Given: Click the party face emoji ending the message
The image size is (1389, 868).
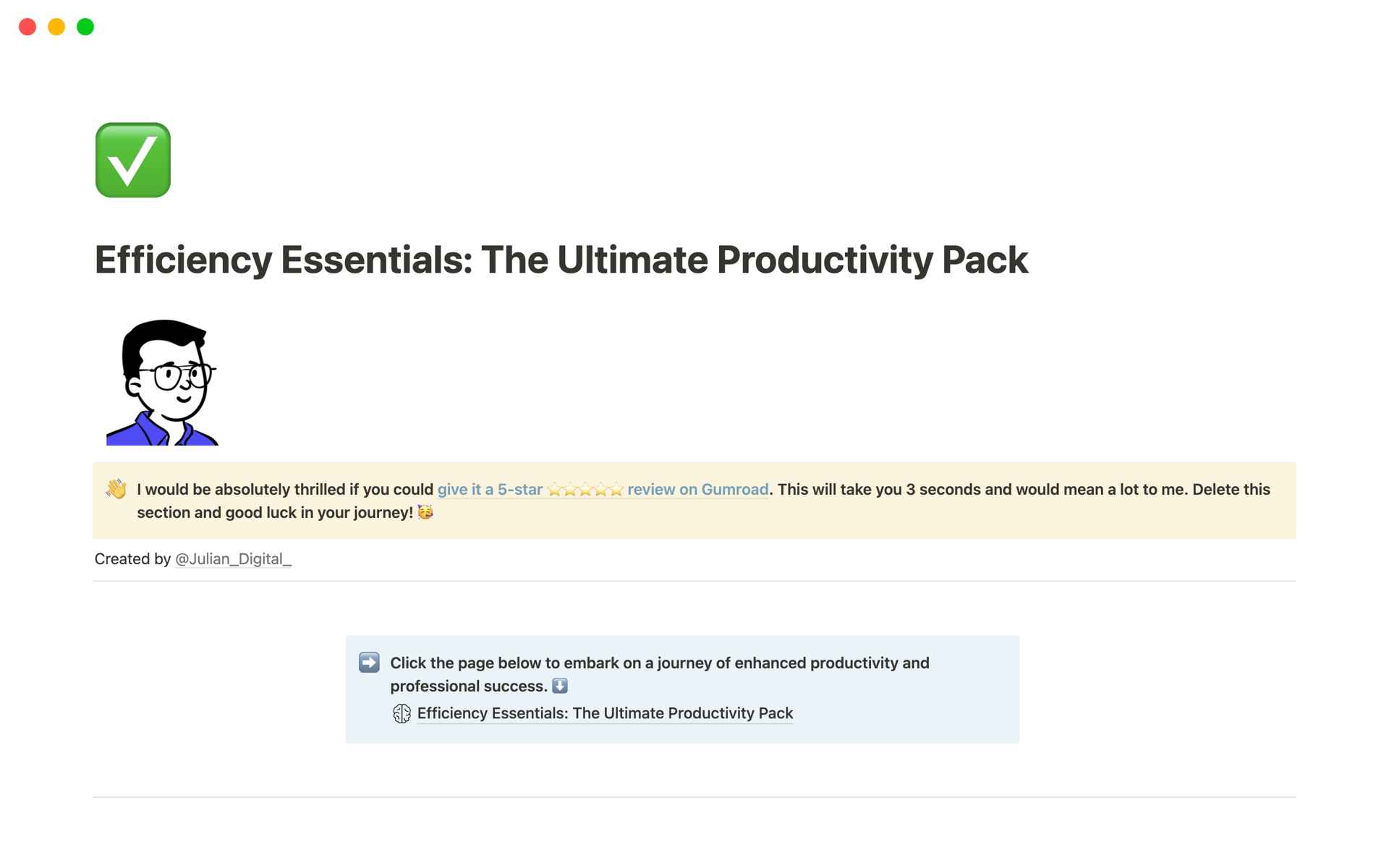Looking at the screenshot, I should [x=425, y=512].
